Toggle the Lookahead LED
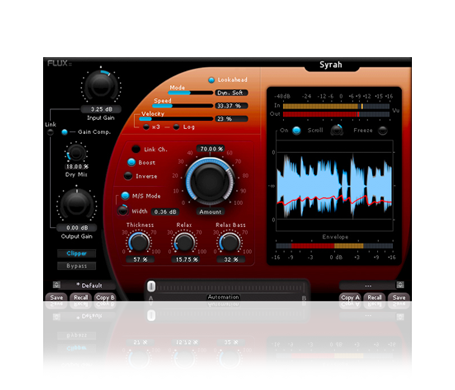This screenshot has height=390, width=455. click(x=211, y=80)
